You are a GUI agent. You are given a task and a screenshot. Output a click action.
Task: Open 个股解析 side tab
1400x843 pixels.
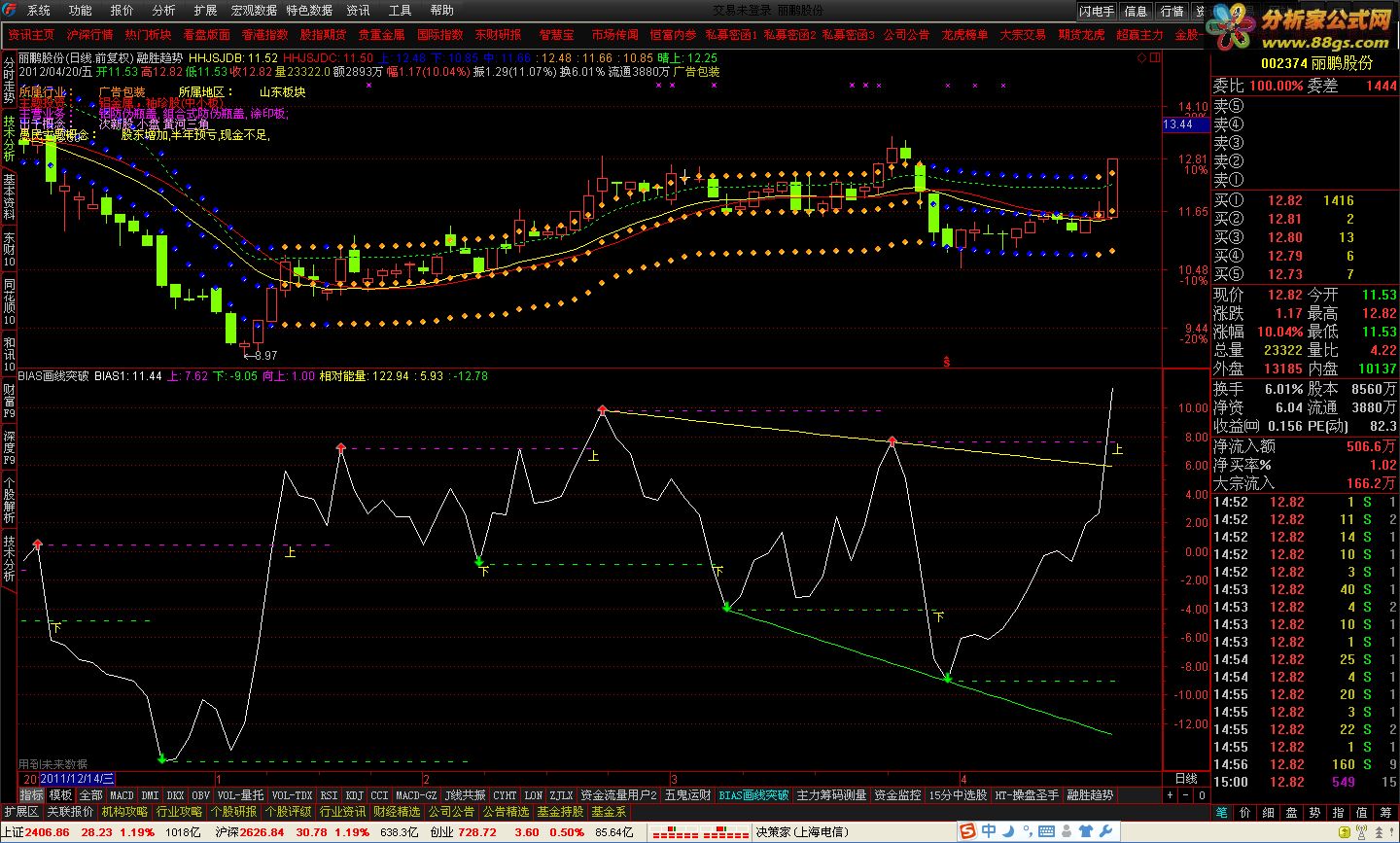coord(9,499)
